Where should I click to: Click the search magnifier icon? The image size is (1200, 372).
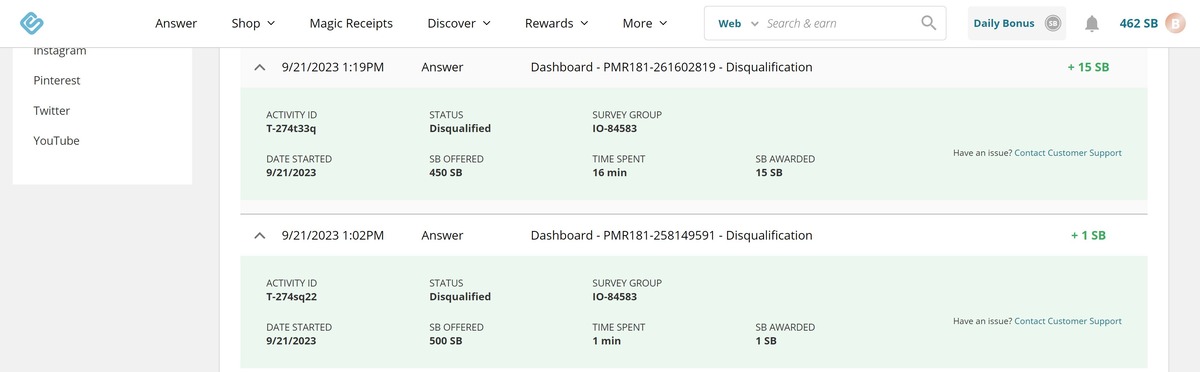pos(929,23)
